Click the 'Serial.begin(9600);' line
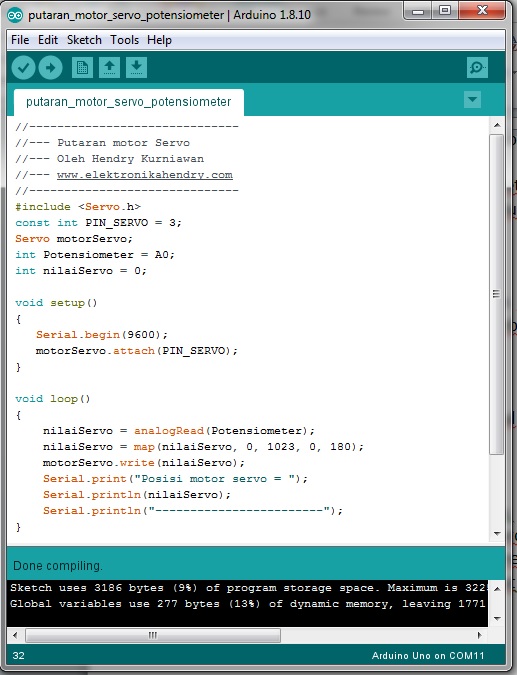 (x=102, y=334)
